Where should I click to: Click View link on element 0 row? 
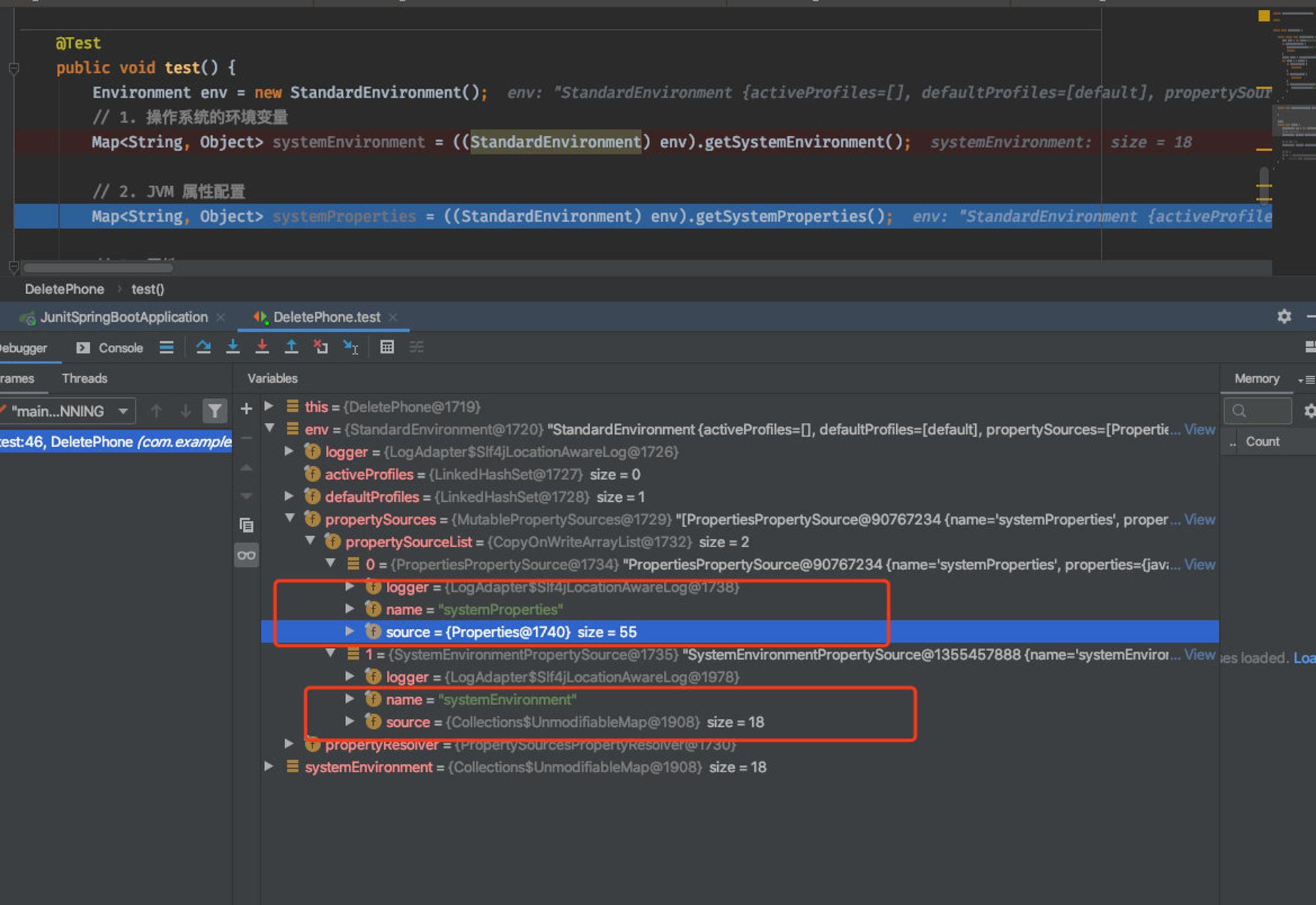point(1200,564)
